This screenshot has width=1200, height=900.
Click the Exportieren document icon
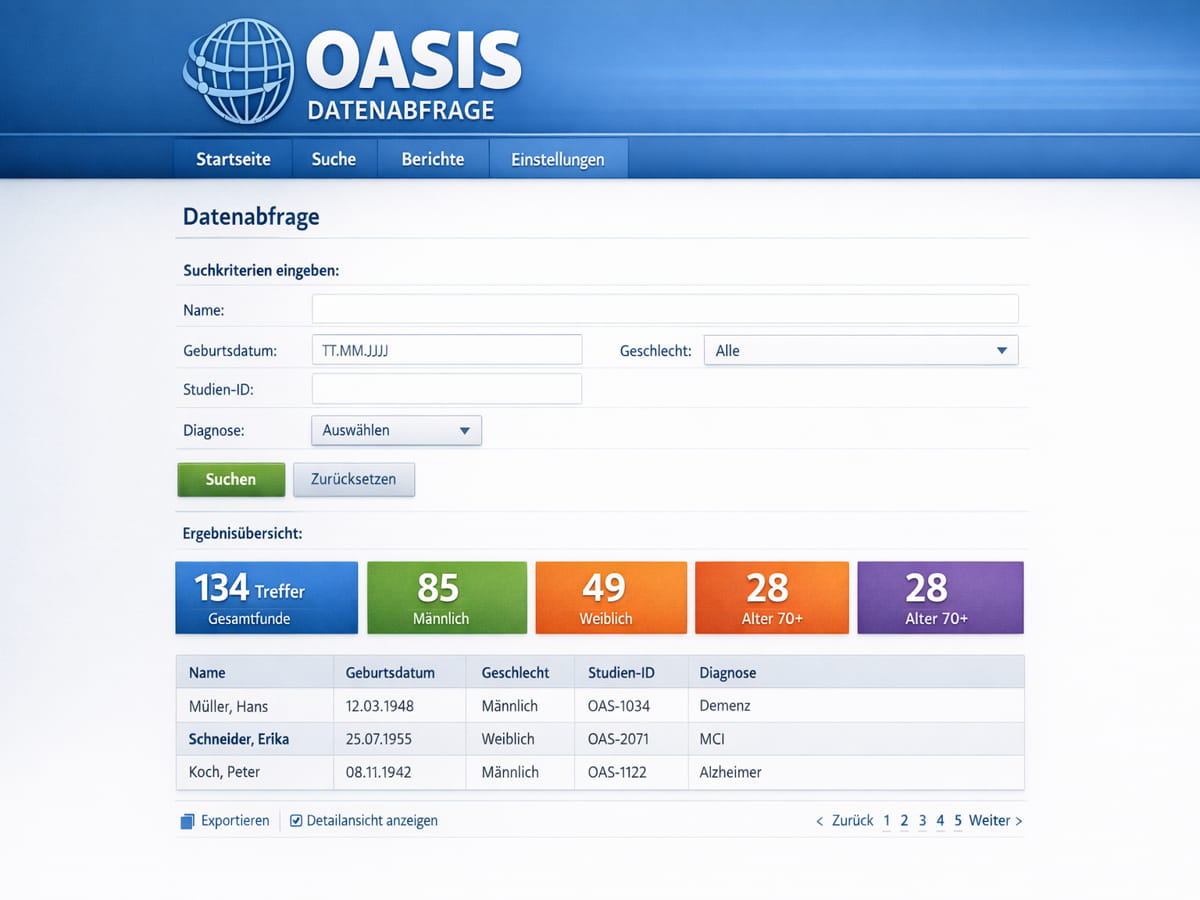[187, 821]
